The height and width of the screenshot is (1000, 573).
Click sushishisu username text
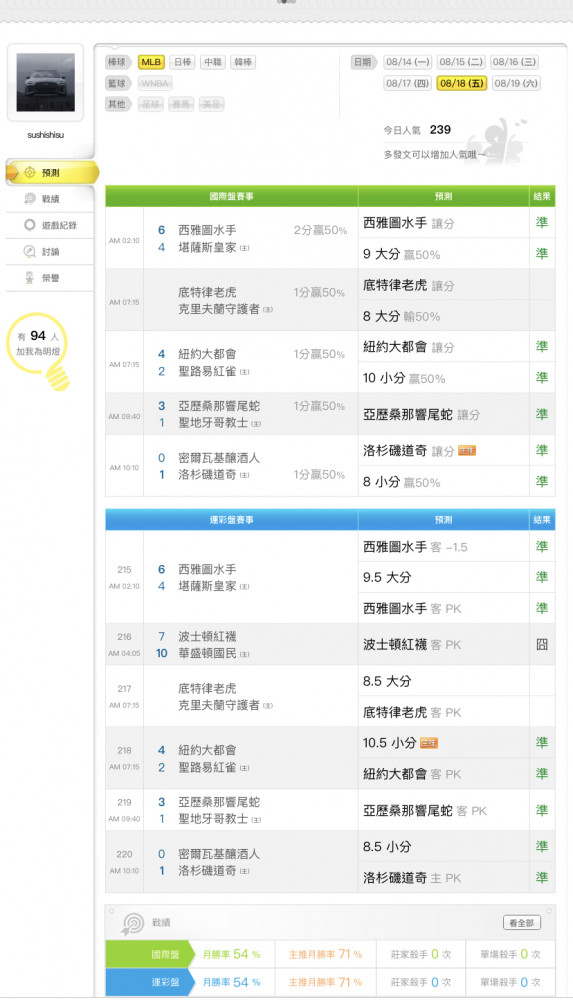tap(45, 135)
